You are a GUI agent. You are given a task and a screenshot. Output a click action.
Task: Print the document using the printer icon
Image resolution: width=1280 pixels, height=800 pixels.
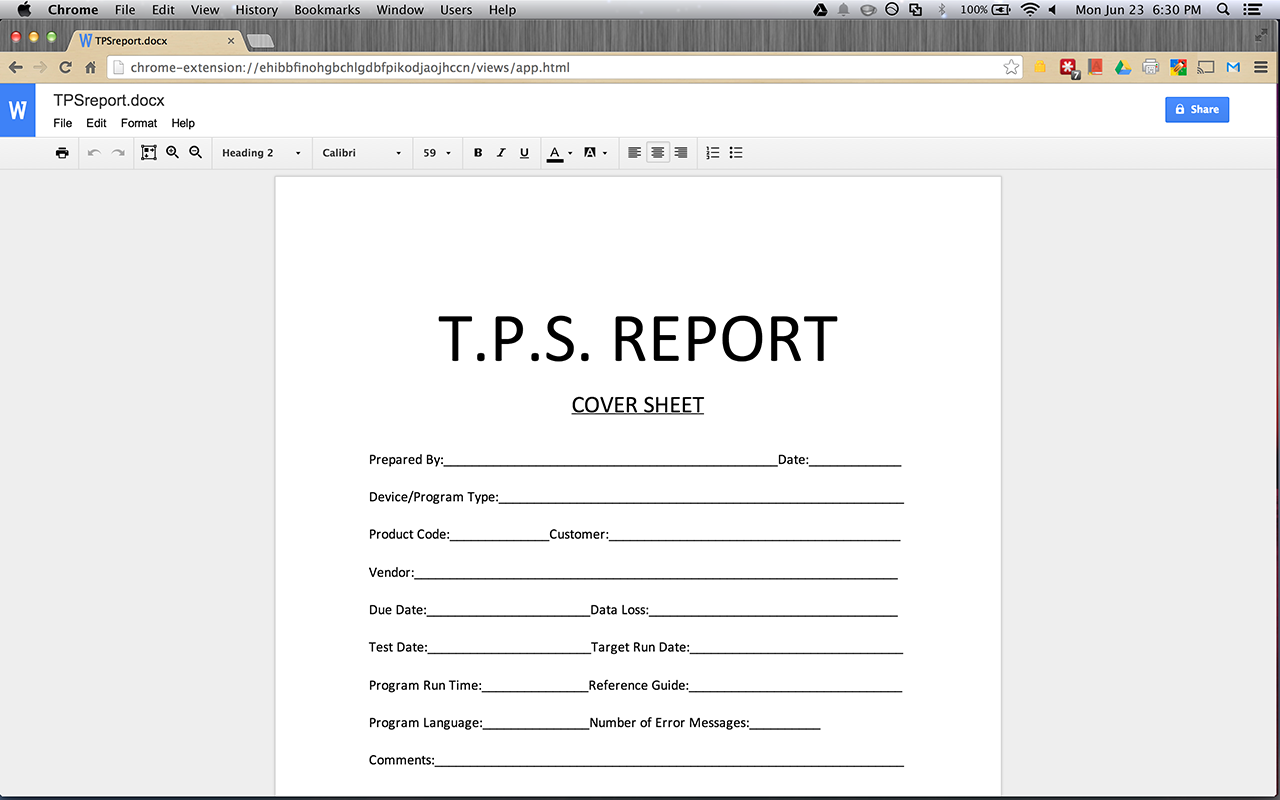tap(62, 153)
